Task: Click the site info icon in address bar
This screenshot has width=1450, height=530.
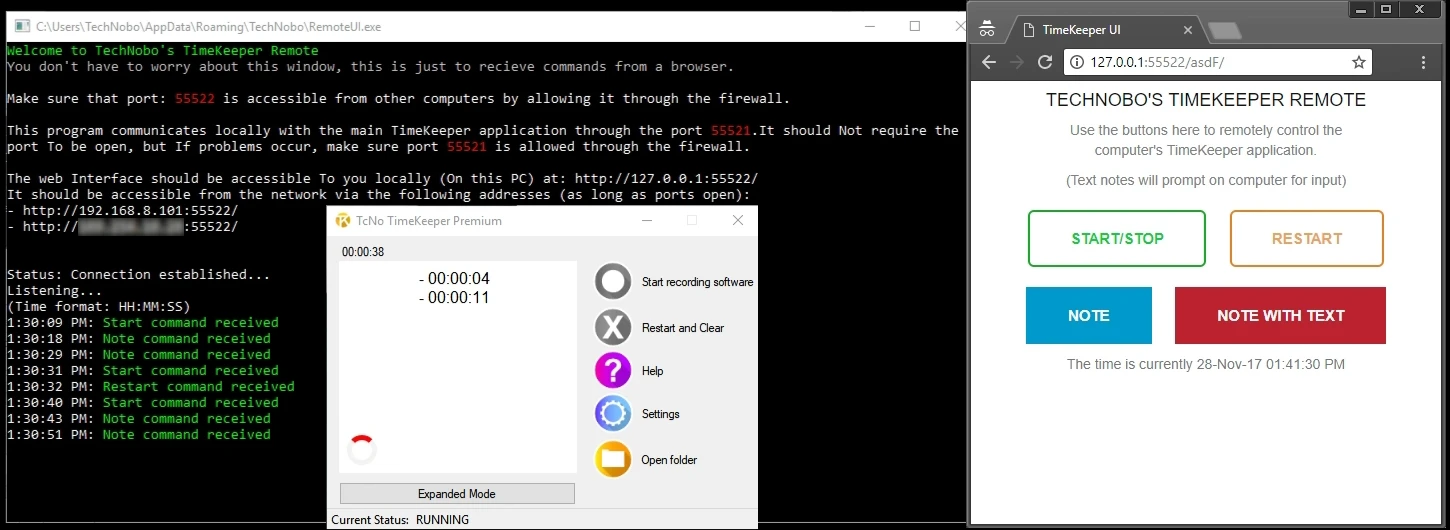Action: [1077, 62]
